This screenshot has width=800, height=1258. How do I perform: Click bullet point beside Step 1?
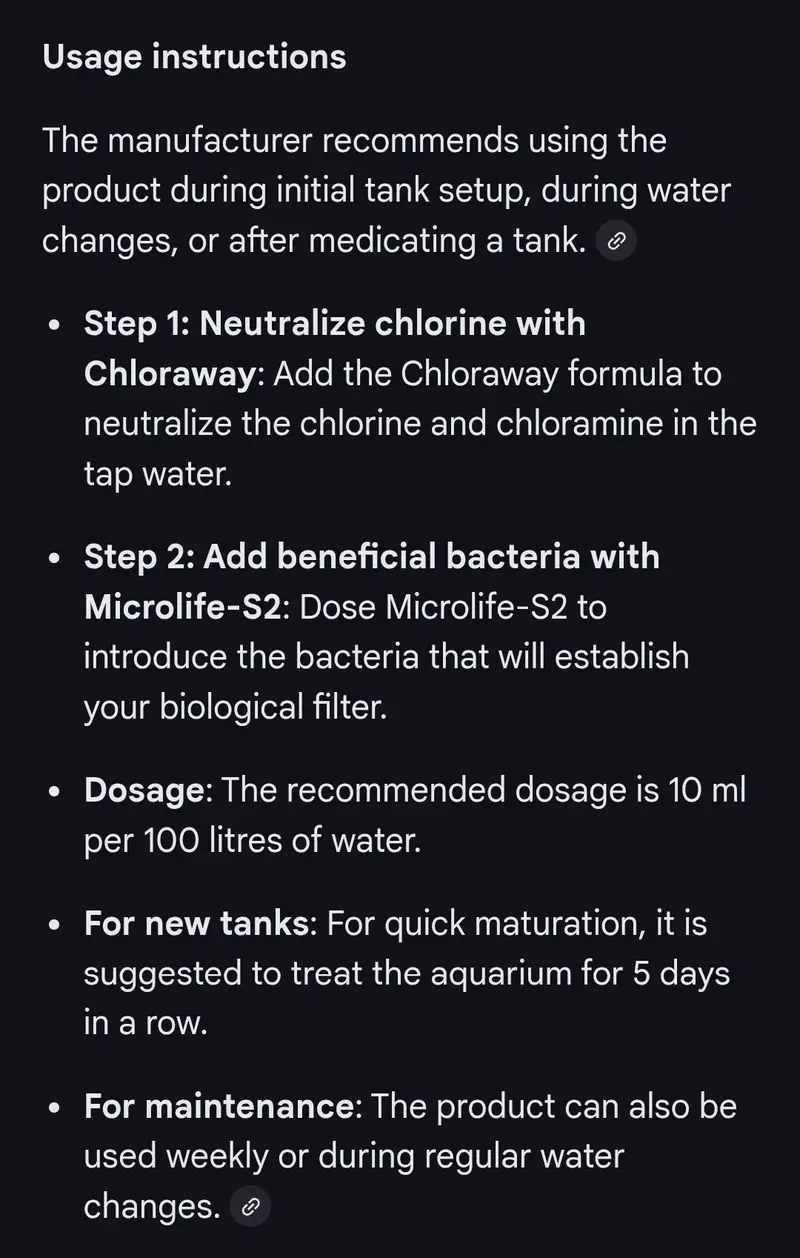56,326
